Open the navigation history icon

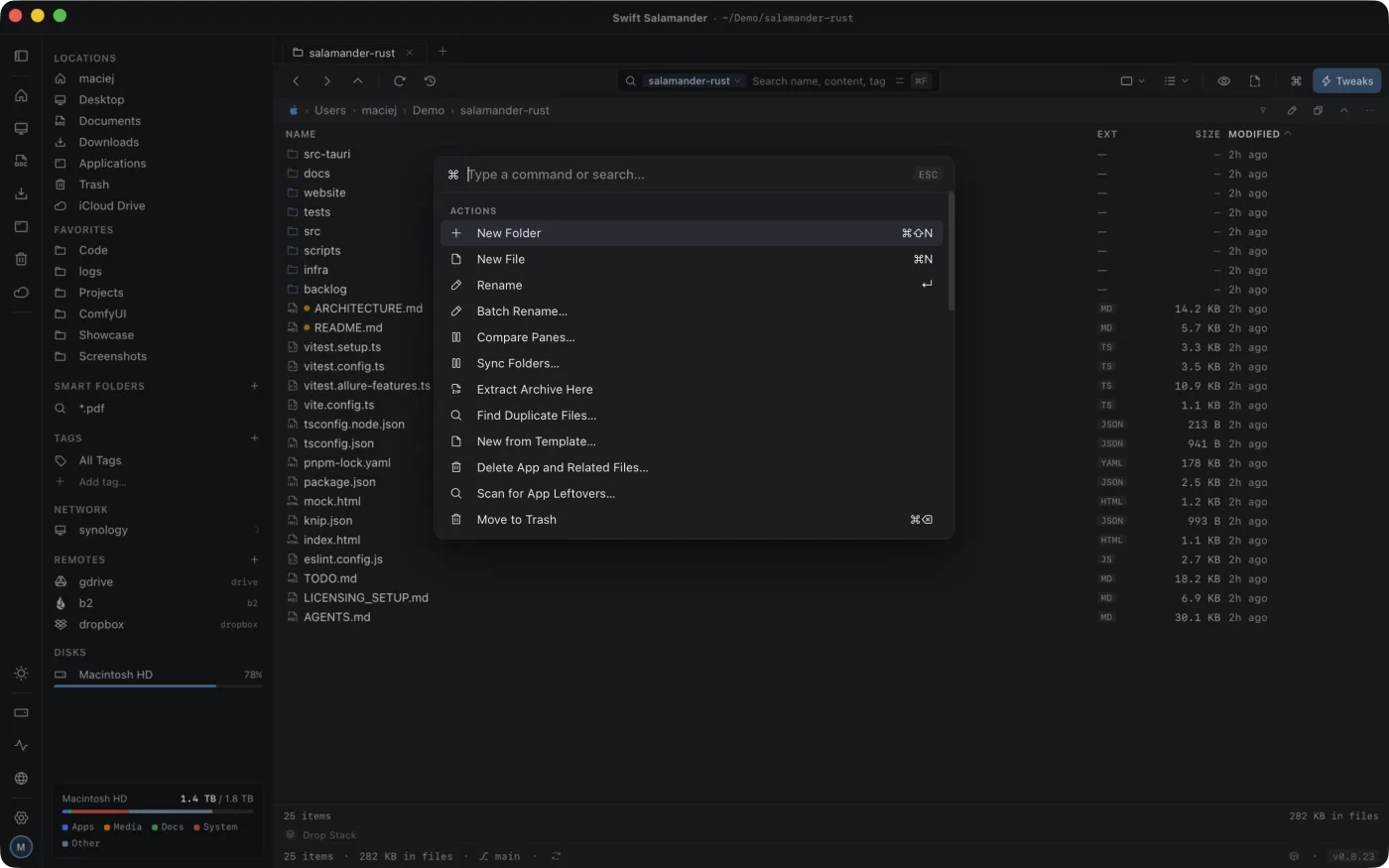pyautogui.click(x=430, y=81)
